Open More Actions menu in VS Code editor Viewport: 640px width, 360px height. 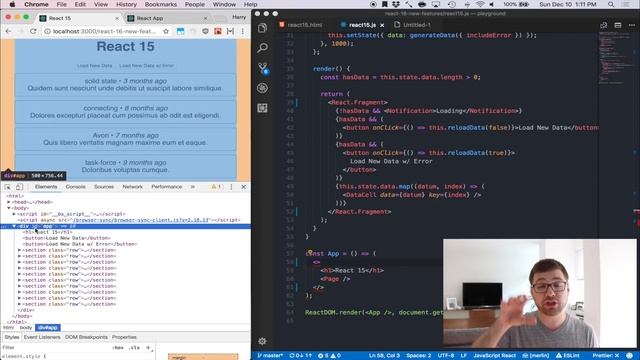click(x=631, y=25)
